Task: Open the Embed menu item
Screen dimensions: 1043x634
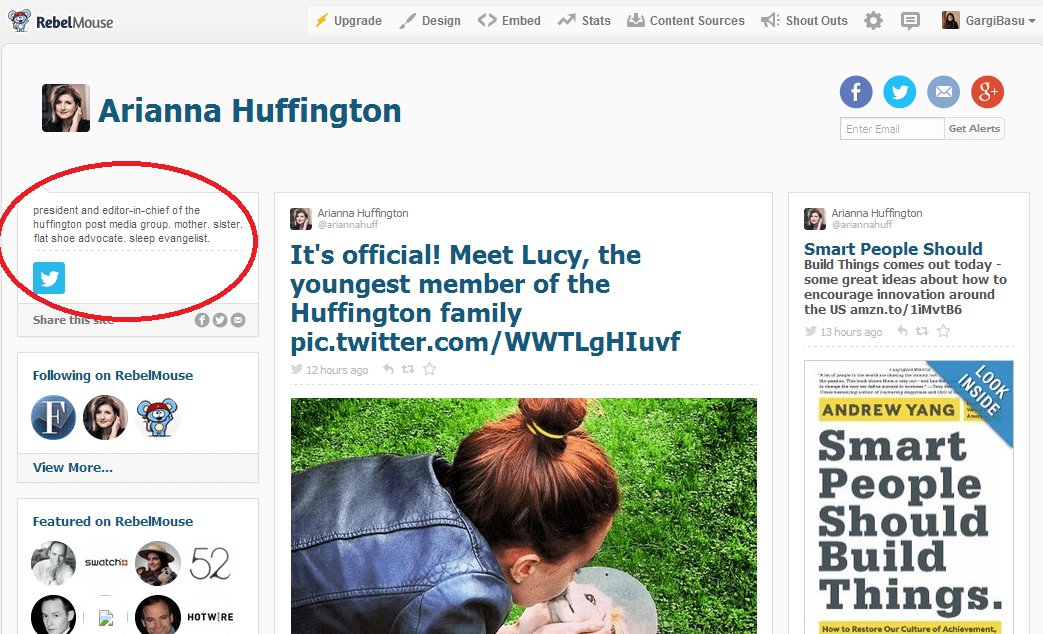Action: (x=509, y=21)
